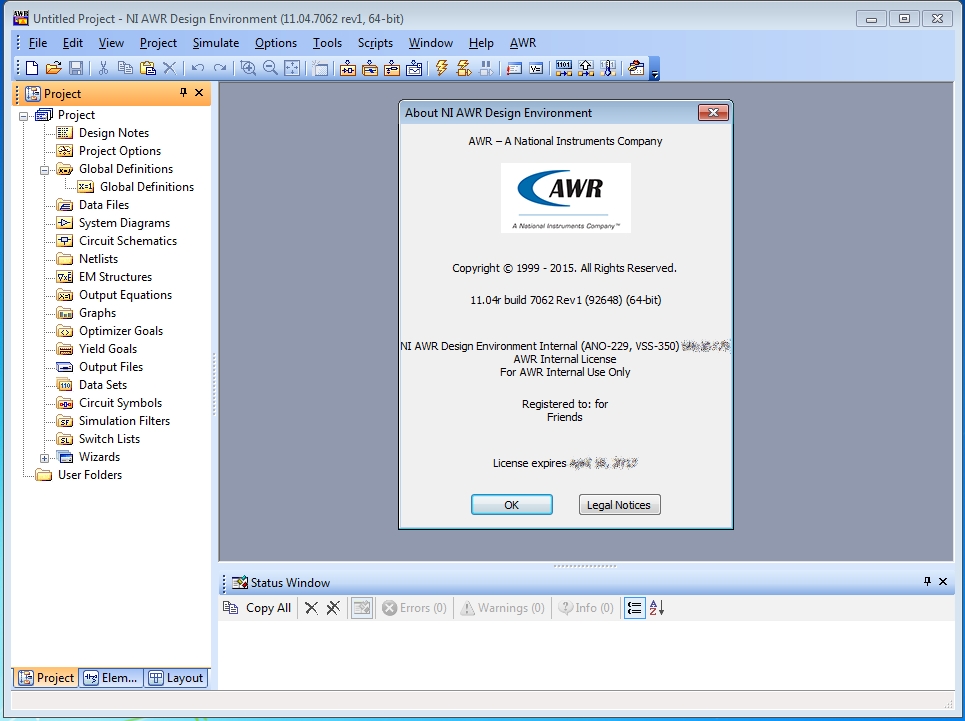This screenshot has height=721, width=965.
Task: Open the File menu
Action: tap(38, 43)
